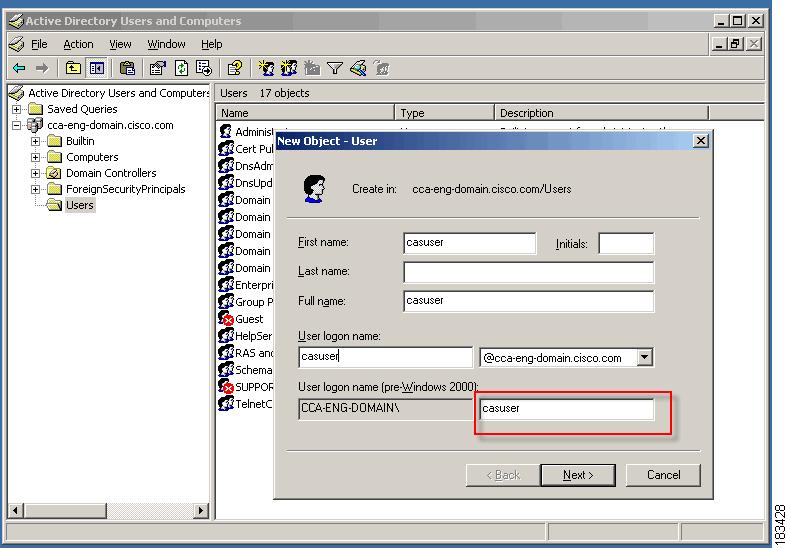The image size is (787, 548).
Task: Click the Help toolbar icon
Action: click(235, 68)
